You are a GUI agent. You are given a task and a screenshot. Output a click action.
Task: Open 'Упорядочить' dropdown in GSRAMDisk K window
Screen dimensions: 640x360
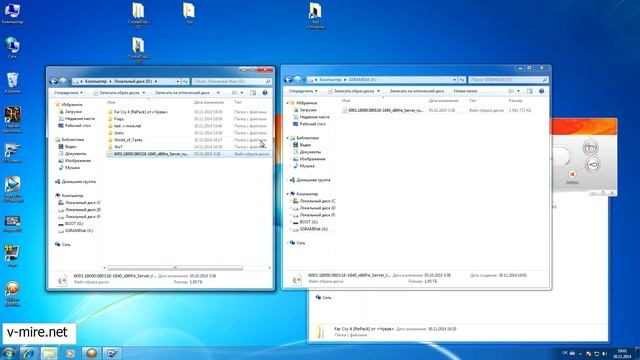pos(303,91)
